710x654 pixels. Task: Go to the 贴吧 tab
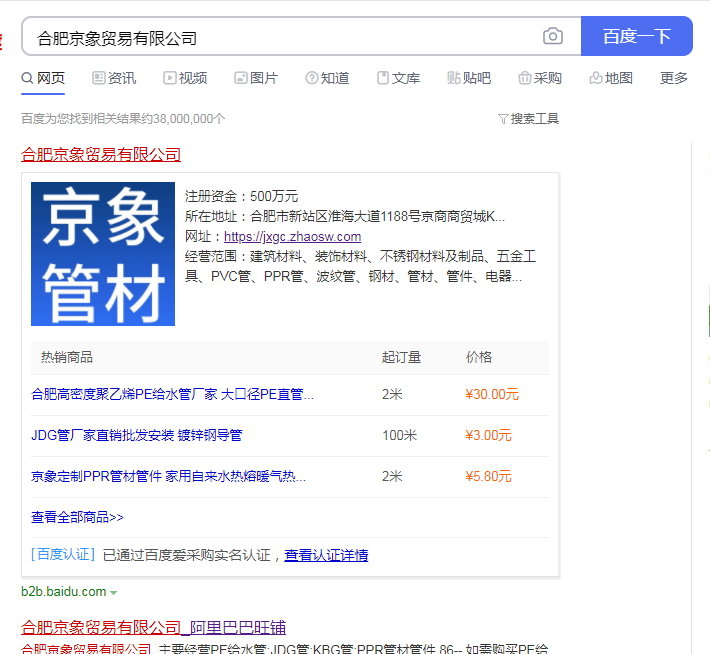(x=469, y=78)
